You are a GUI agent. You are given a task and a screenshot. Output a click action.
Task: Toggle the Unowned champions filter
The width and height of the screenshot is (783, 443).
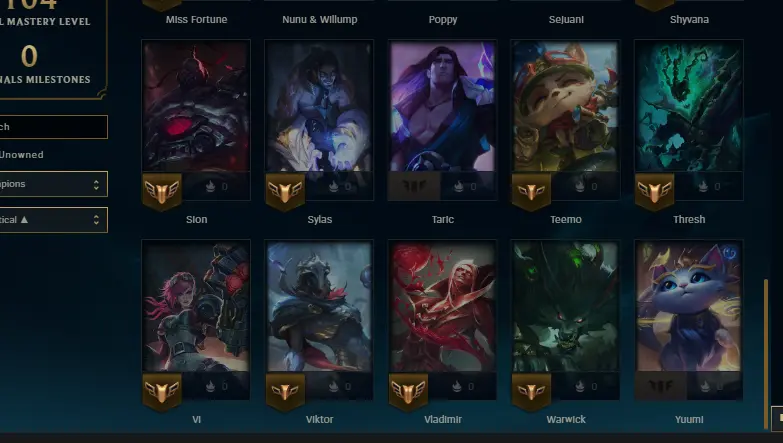tap(21, 155)
